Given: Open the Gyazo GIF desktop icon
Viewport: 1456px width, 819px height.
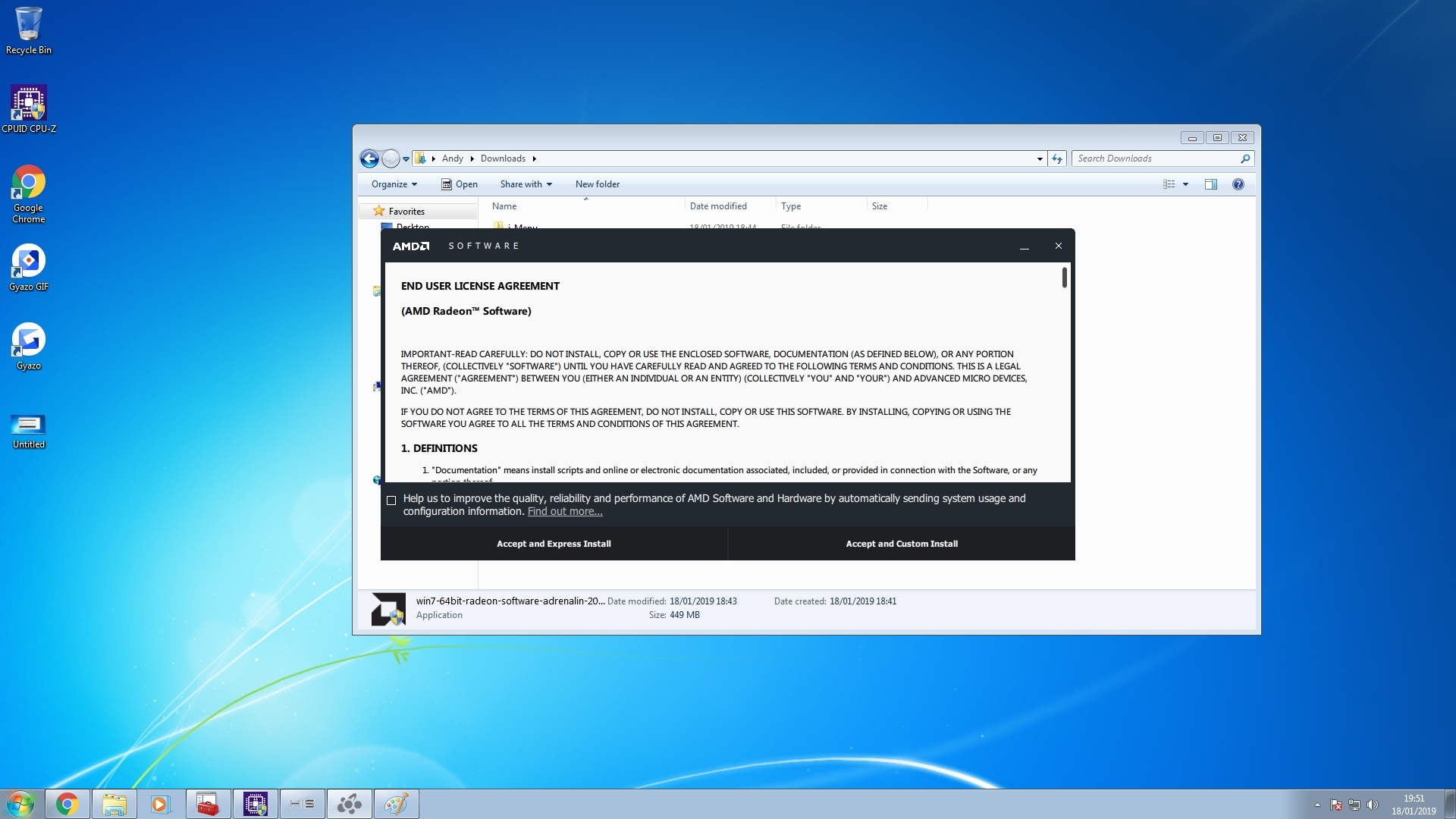Looking at the screenshot, I should 29,262.
